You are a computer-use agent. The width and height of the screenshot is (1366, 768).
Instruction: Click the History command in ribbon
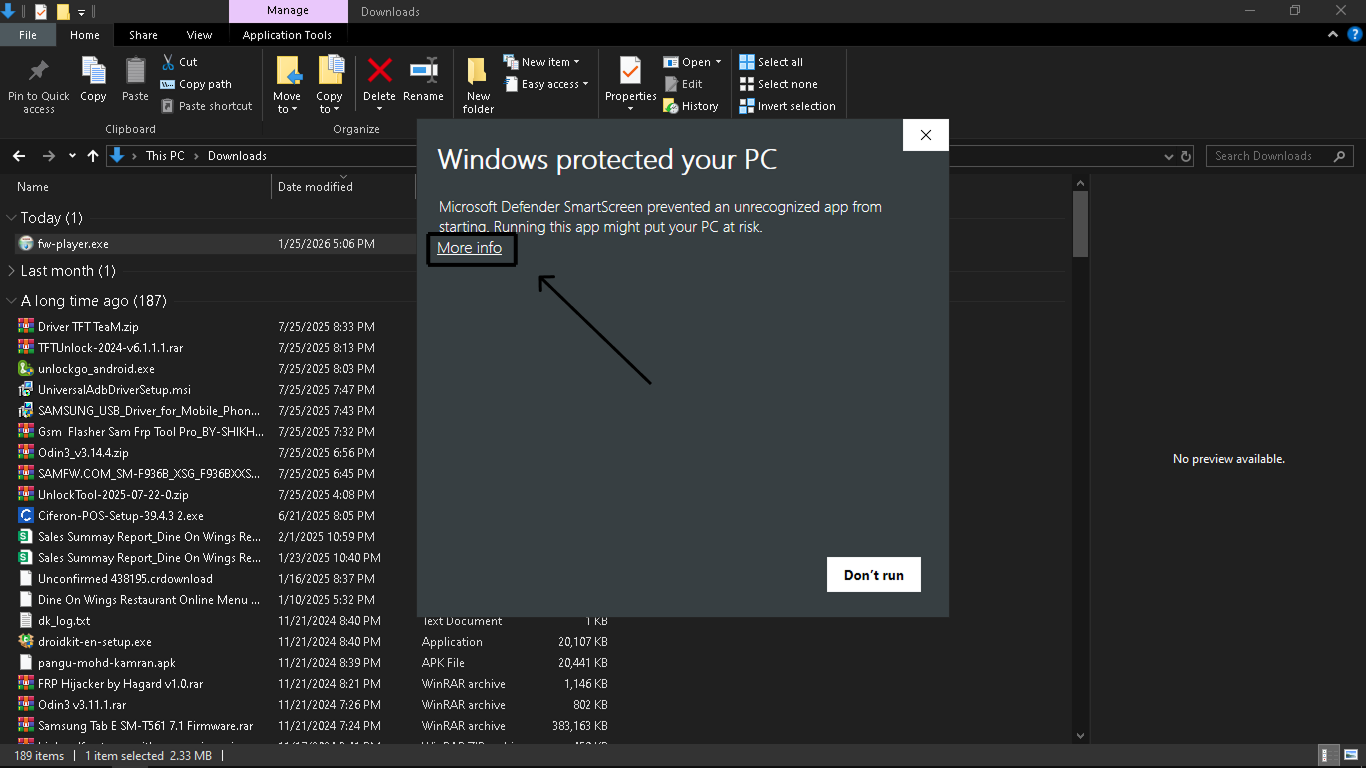(x=691, y=106)
